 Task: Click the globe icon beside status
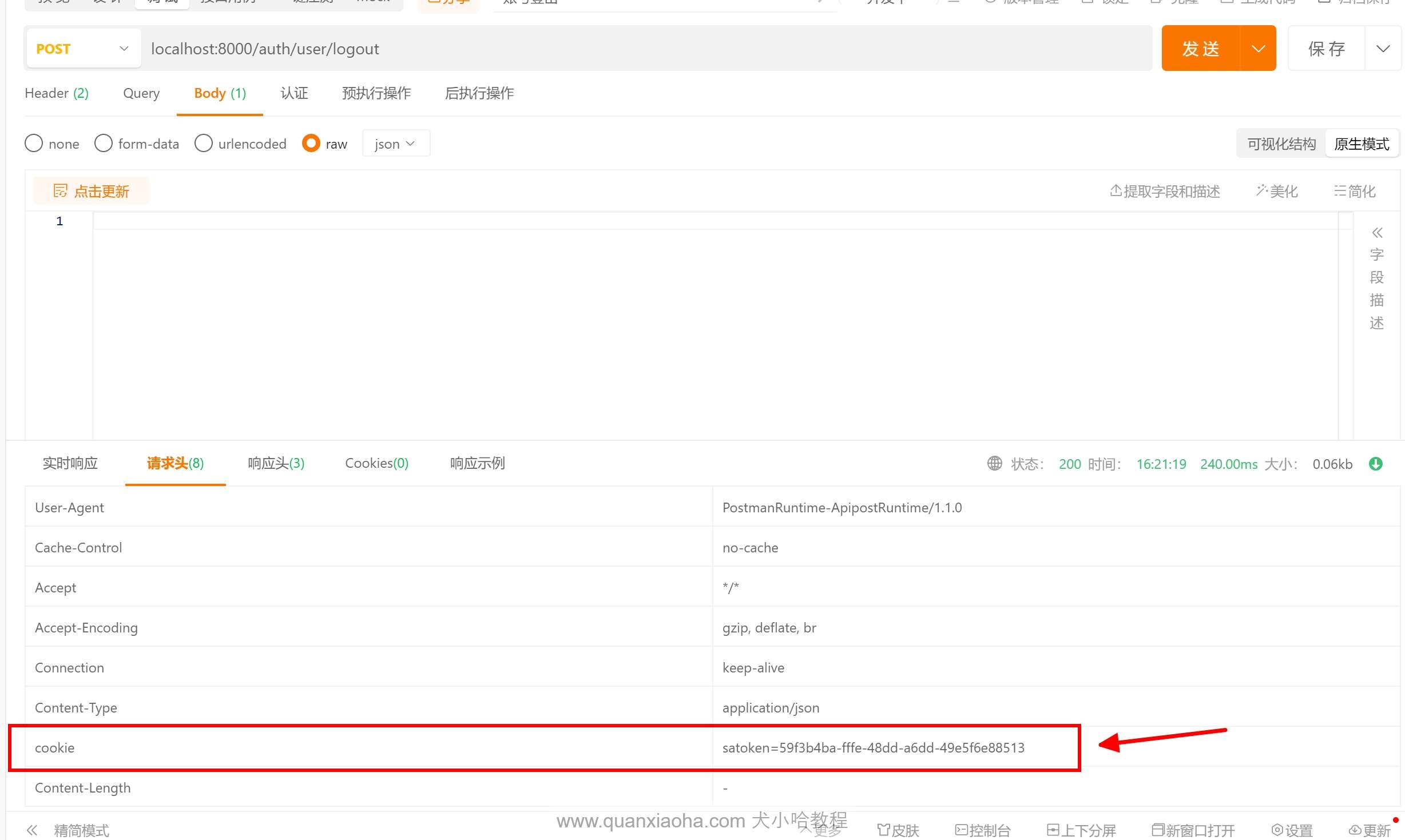[x=994, y=464]
